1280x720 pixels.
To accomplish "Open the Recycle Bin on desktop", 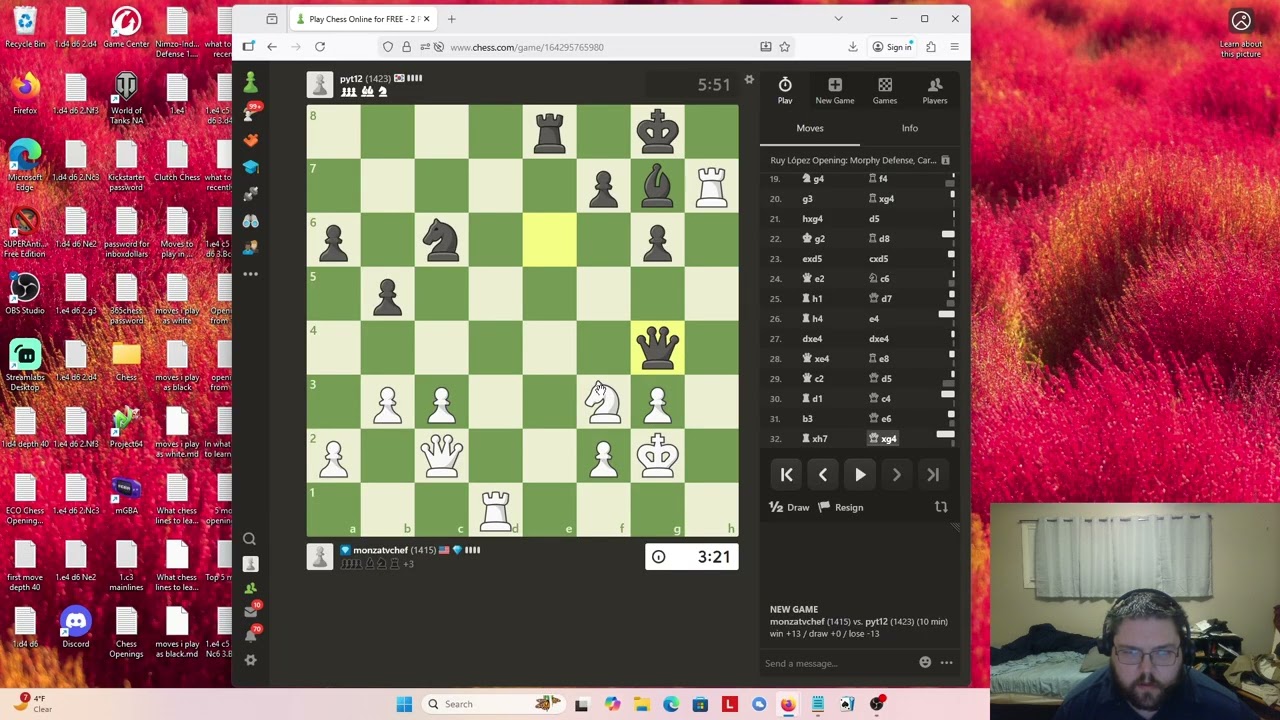I will (25, 28).
